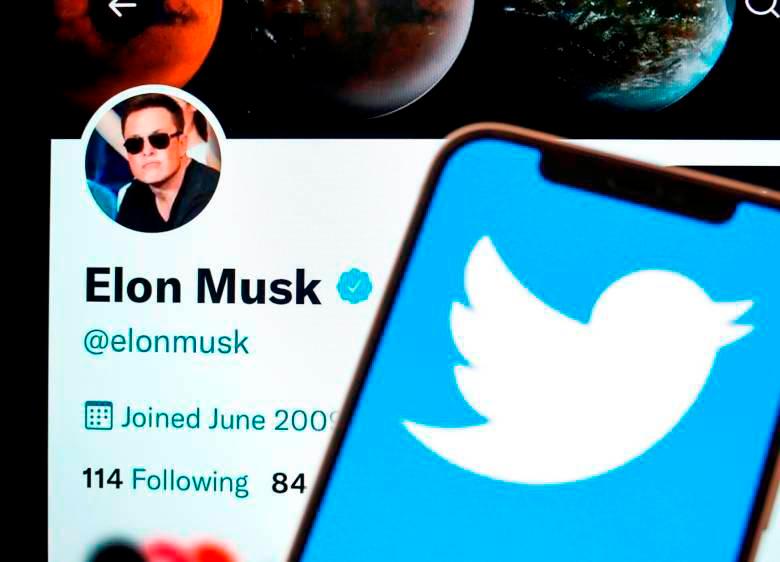780x562 pixels.
Task: Click the back arrow icon
Action: click(122, 7)
